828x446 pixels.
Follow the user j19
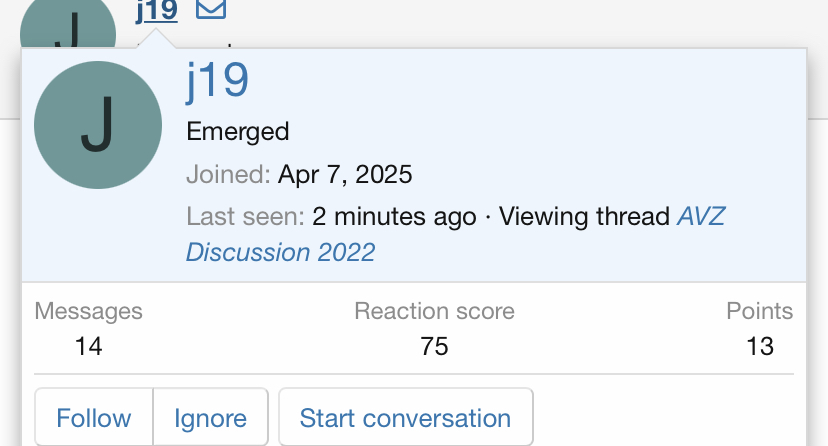point(94,418)
